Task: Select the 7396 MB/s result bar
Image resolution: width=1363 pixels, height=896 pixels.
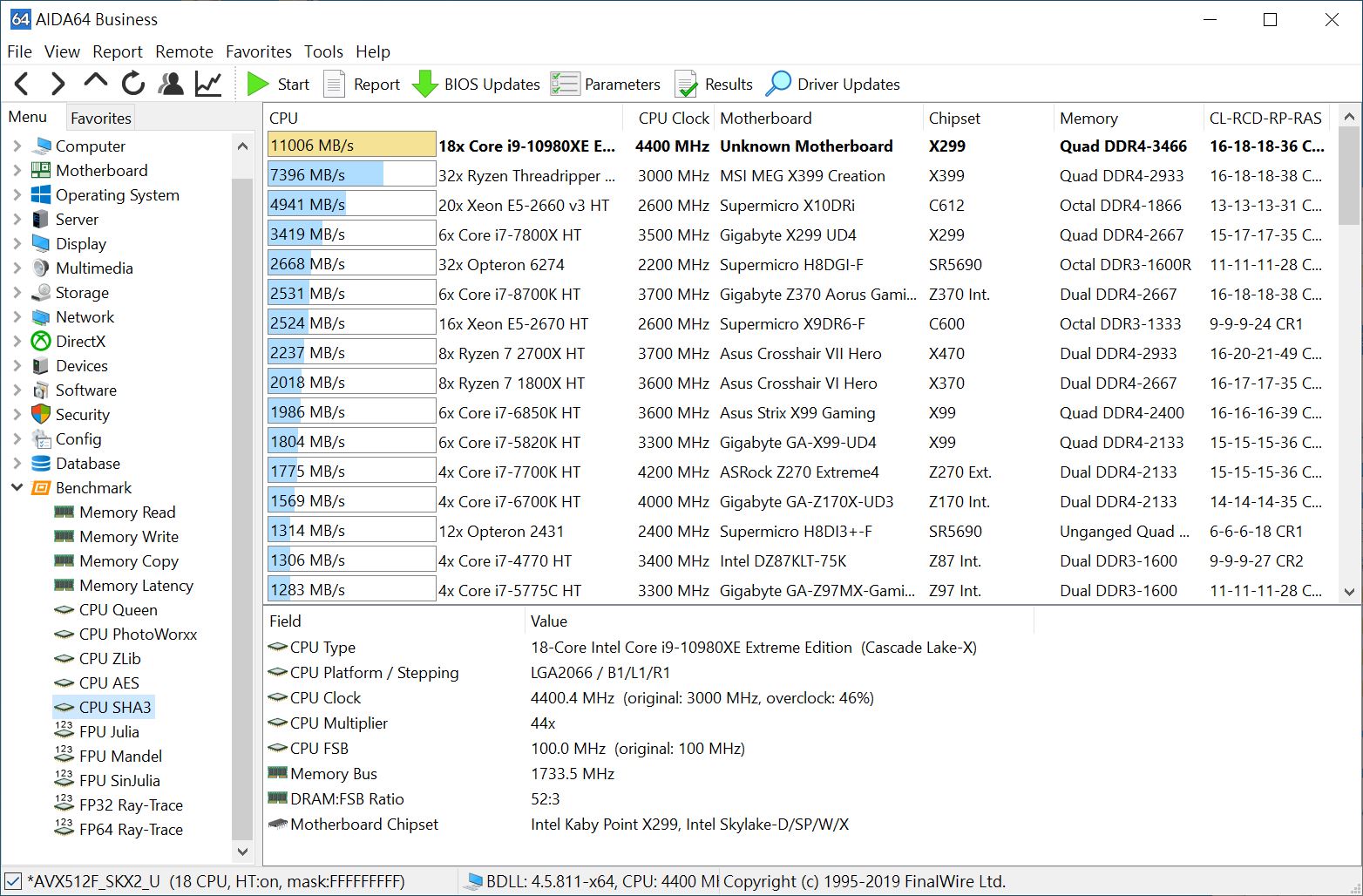Action: [352, 175]
